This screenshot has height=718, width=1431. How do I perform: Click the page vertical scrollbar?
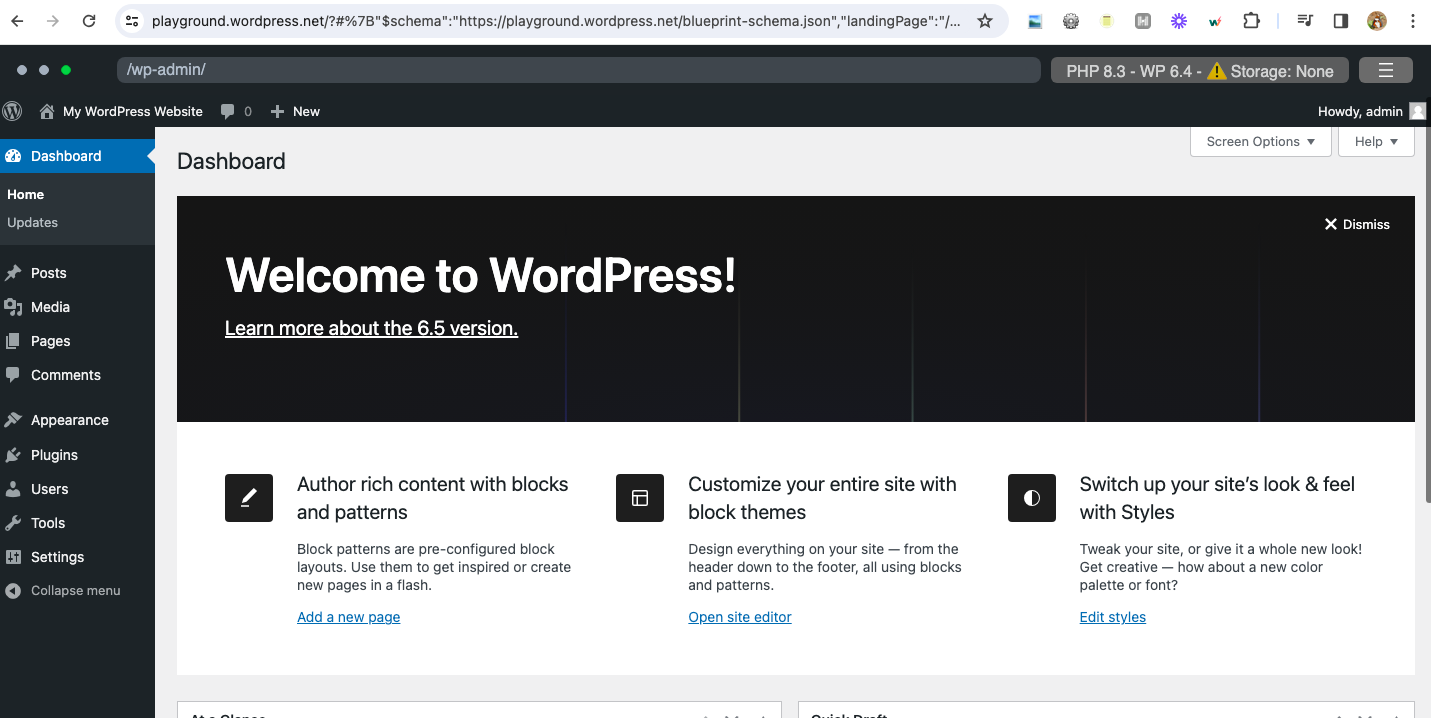[1426, 314]
